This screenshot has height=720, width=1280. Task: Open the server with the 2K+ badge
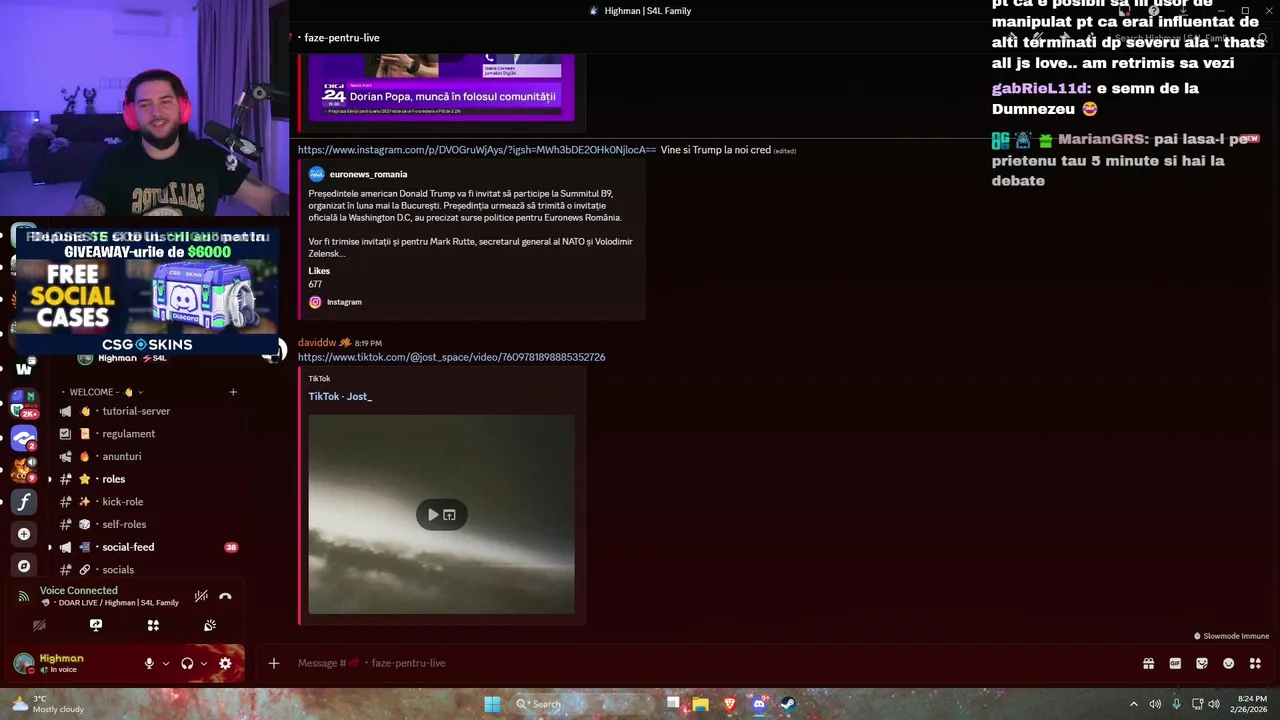coord(23,402)
